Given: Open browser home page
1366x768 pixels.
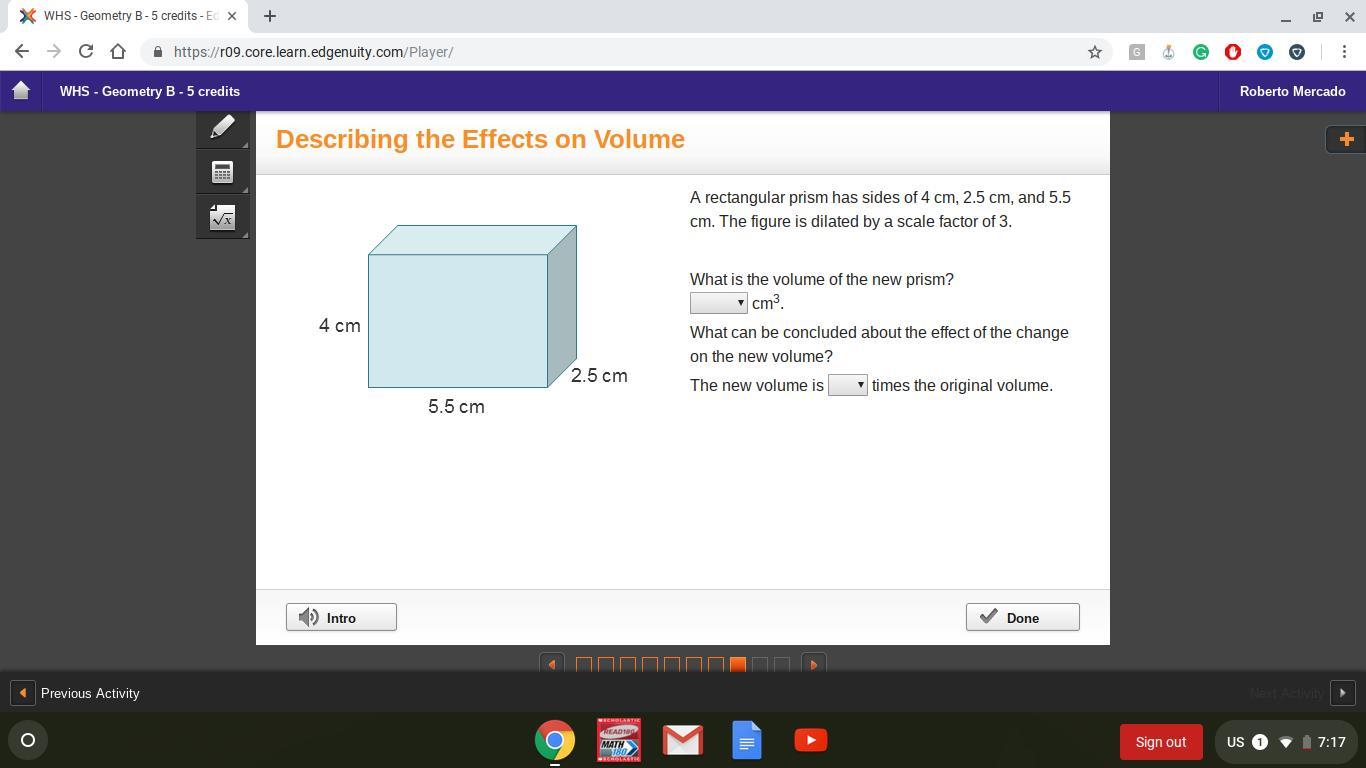Looking at the screenshot, I should click(118, 52).
